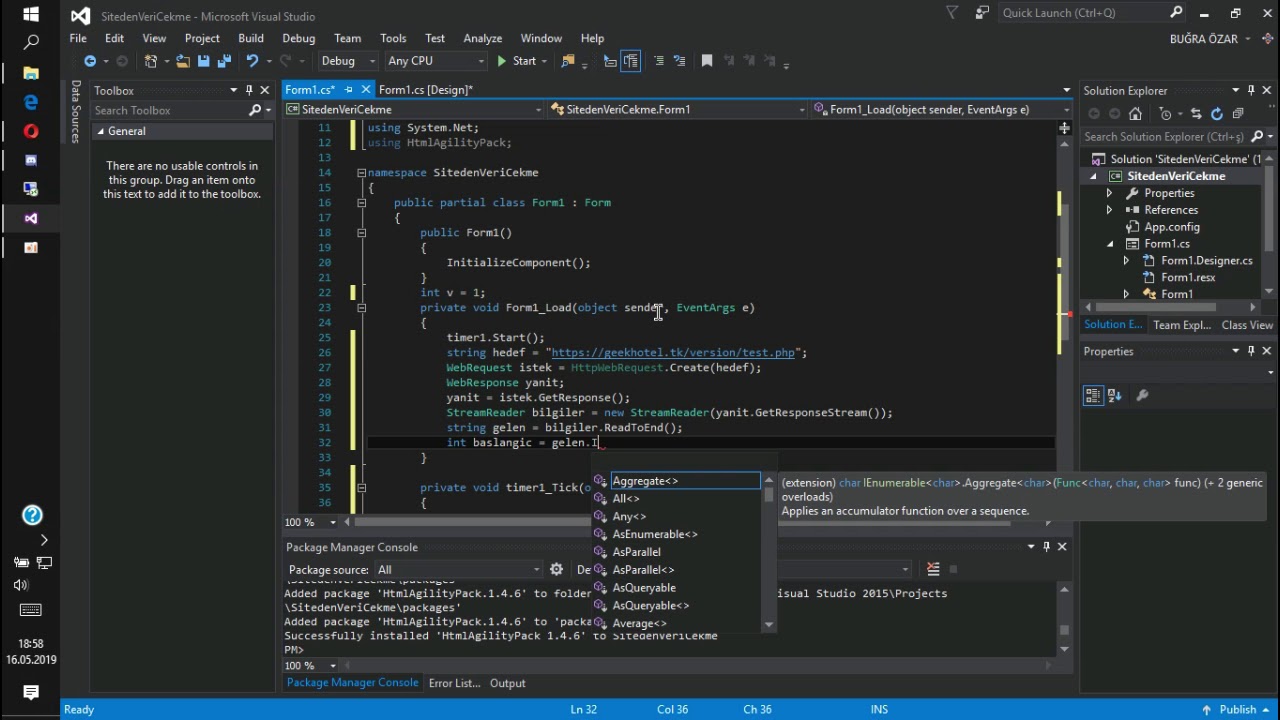Expand Form1.Designer.cs node
The image size is (1280, 720).
1126,261
